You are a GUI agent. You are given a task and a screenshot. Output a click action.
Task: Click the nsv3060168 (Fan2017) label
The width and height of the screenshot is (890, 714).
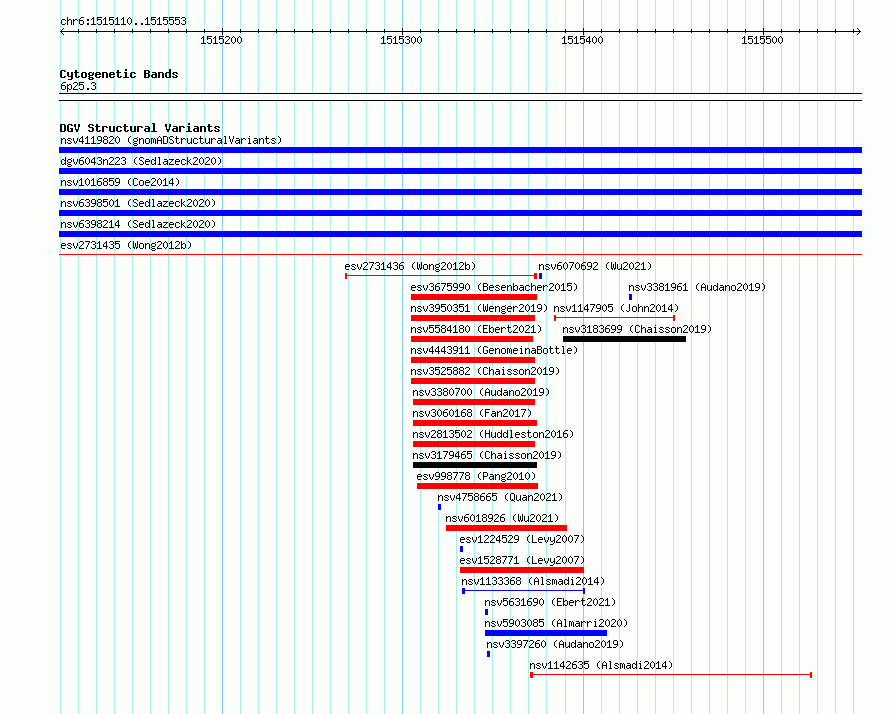click(x=472, y=413)
